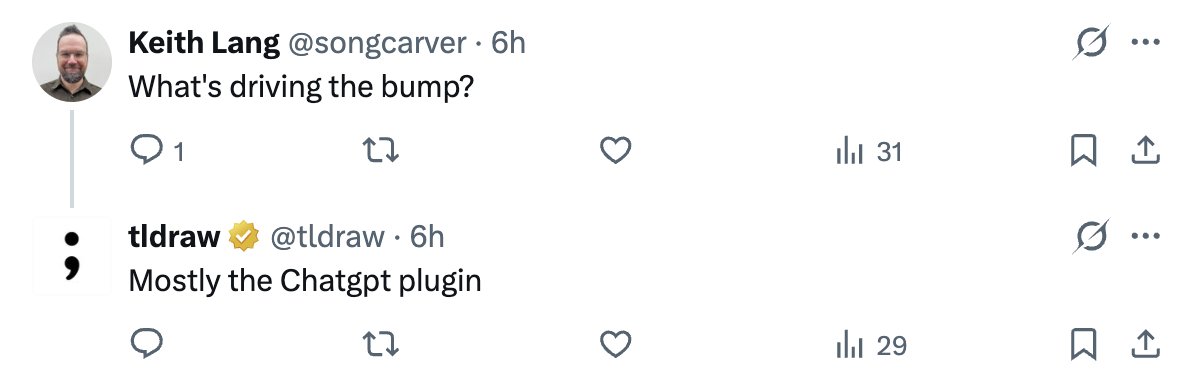Like the "What's driving the bump?" tweet
Image resolution: width=1196 pixels, height=388 pixels.
pos(615,151)
